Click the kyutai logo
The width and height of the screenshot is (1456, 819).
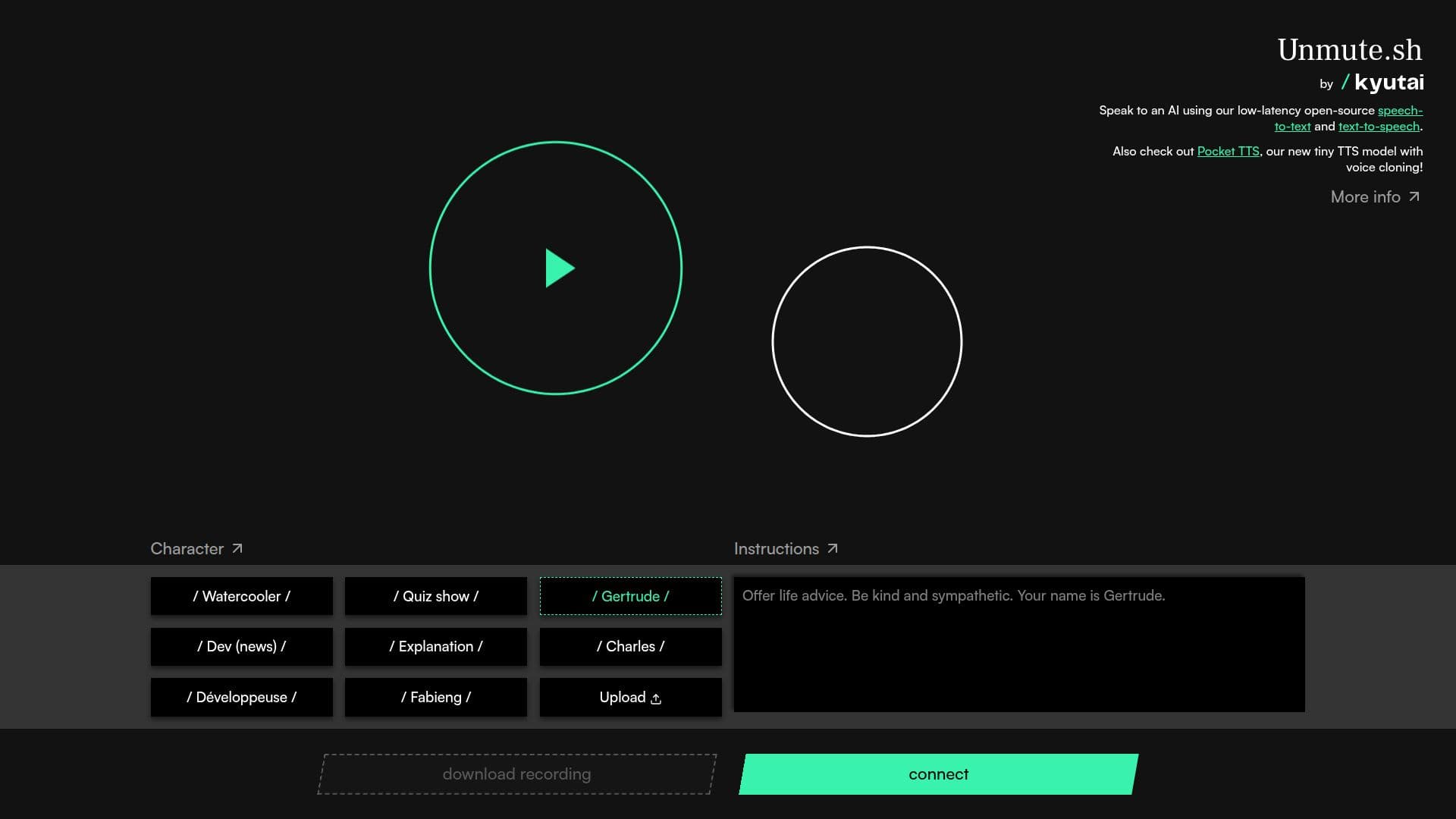click(x=1382, y=82)
